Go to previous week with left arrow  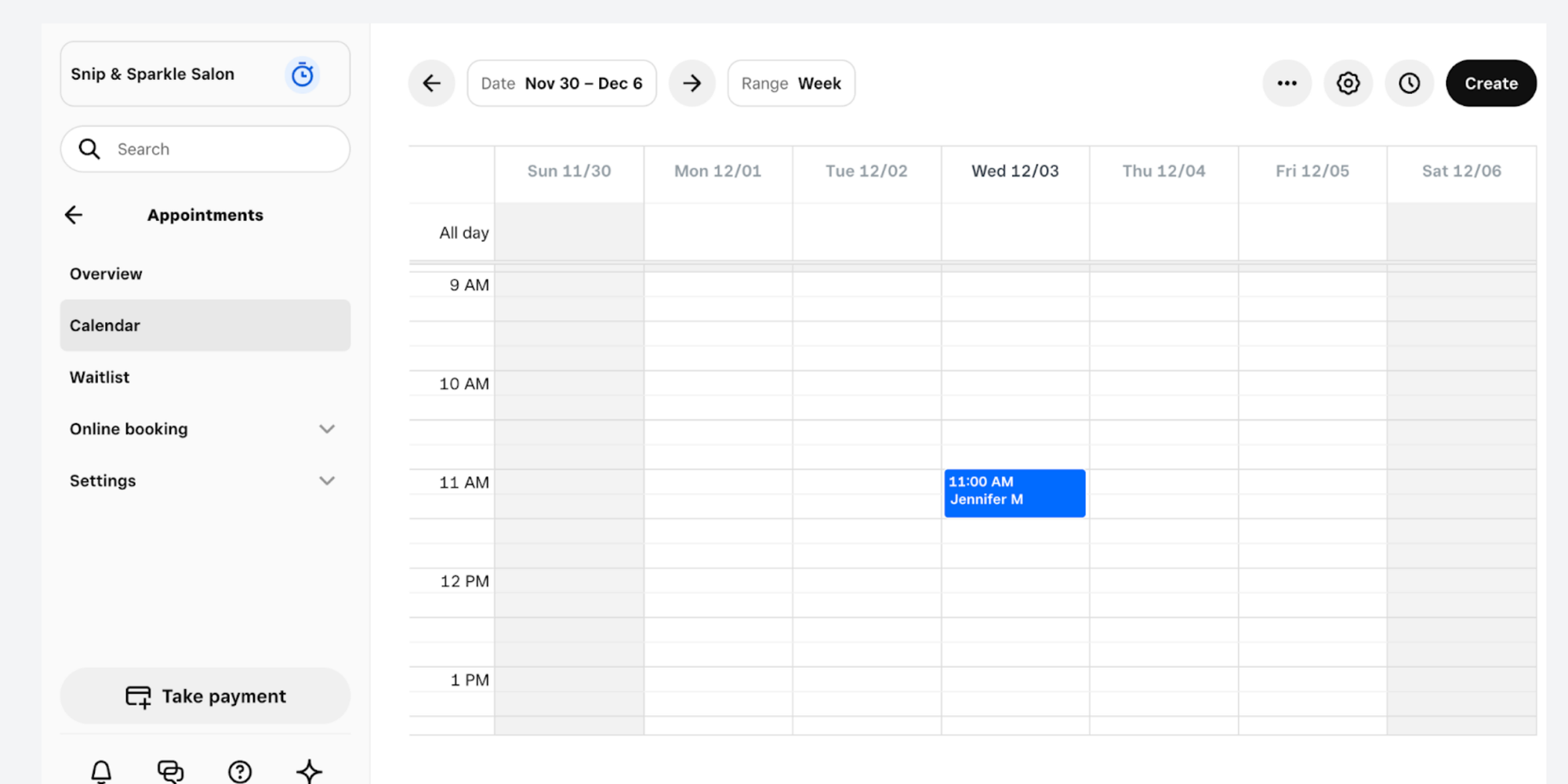[x=431, y=82]
